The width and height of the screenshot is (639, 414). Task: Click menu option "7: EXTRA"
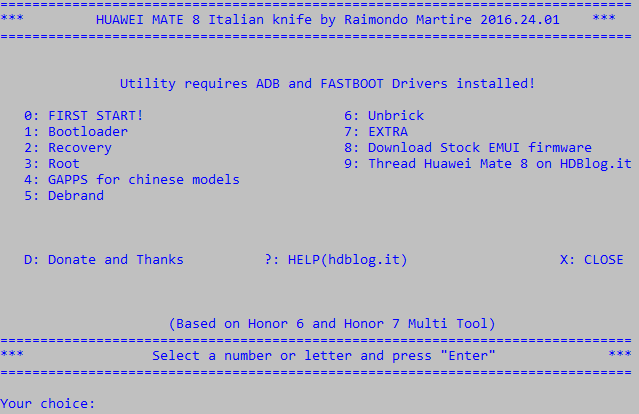[376, 131]
